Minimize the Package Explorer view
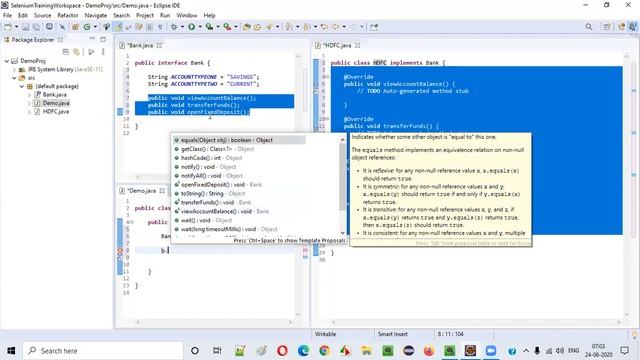640x360 pixels. click(92, 39)
